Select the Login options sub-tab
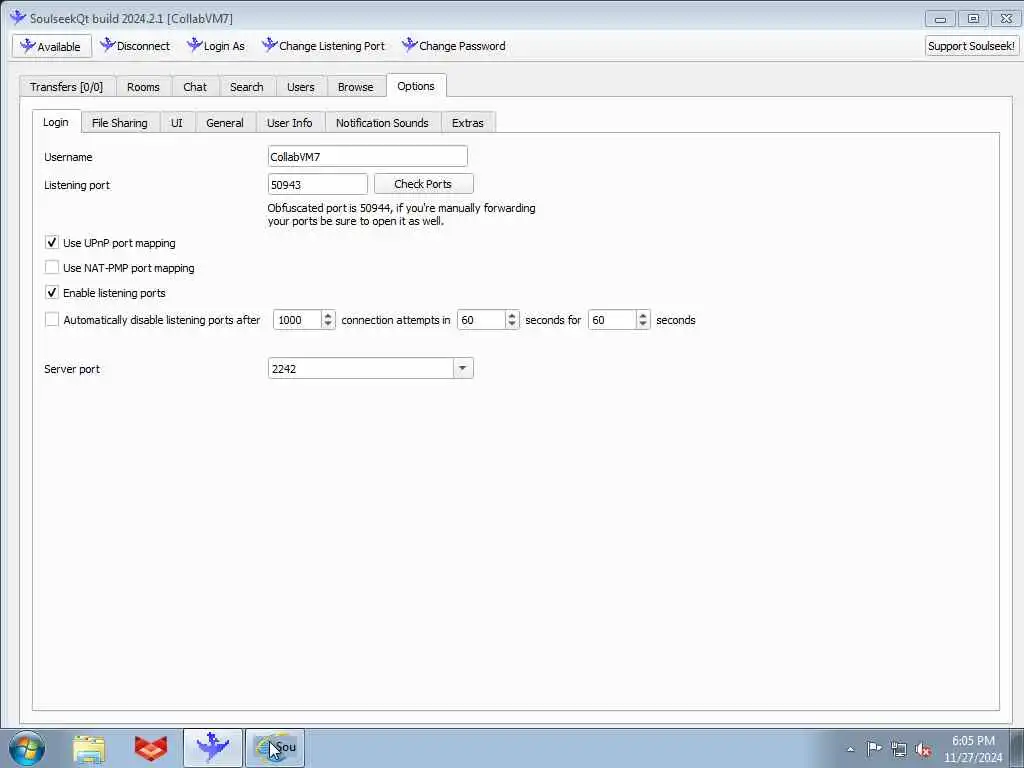The width and height of the screenshot is (1024, 768). coord(56,122)
